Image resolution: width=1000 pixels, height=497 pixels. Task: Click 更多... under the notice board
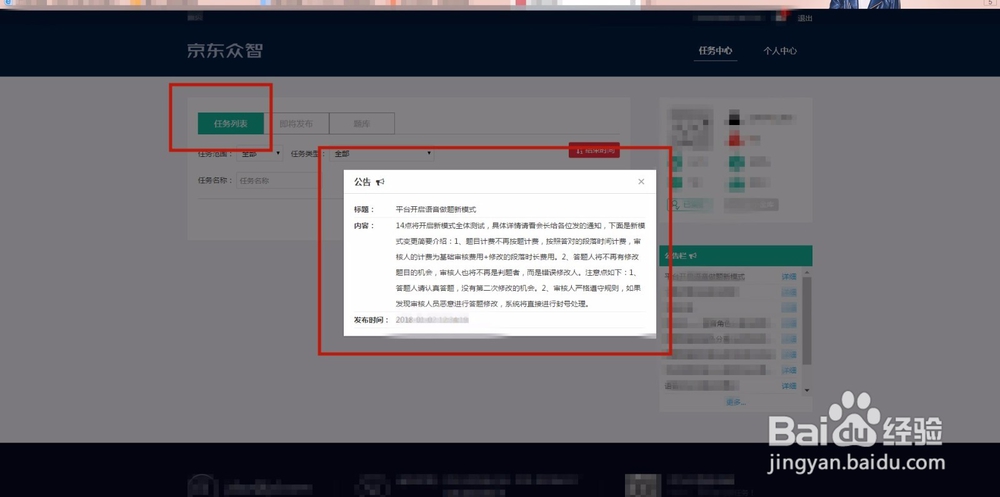click(x=735, y=402)
